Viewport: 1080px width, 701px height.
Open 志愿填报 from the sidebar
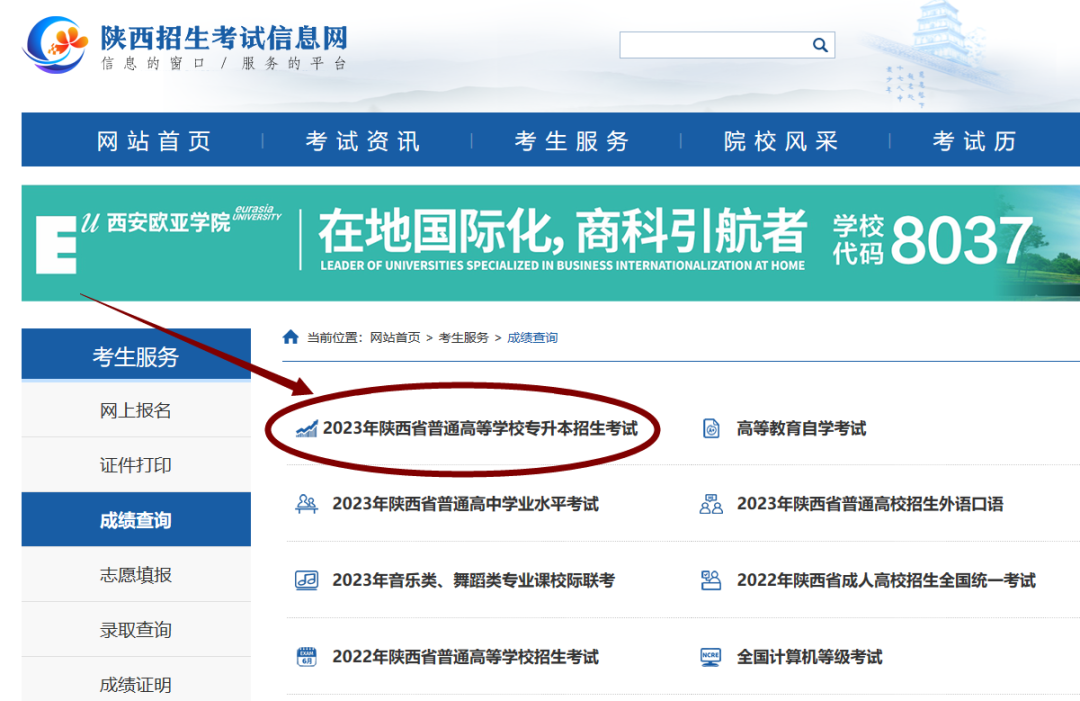[x=135, y=574]
